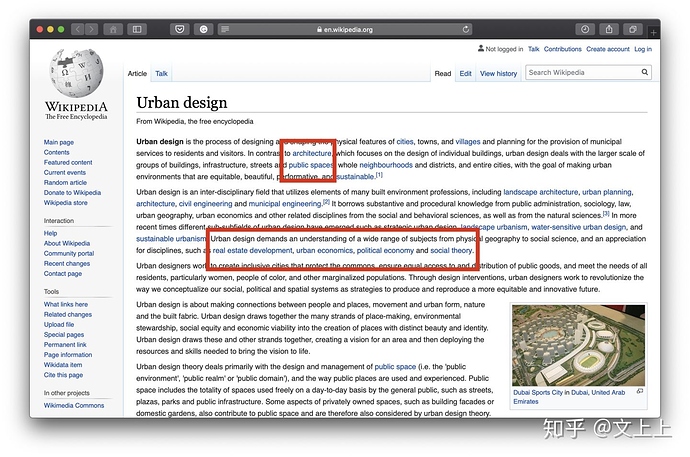Open Wikidata item link

62,365
